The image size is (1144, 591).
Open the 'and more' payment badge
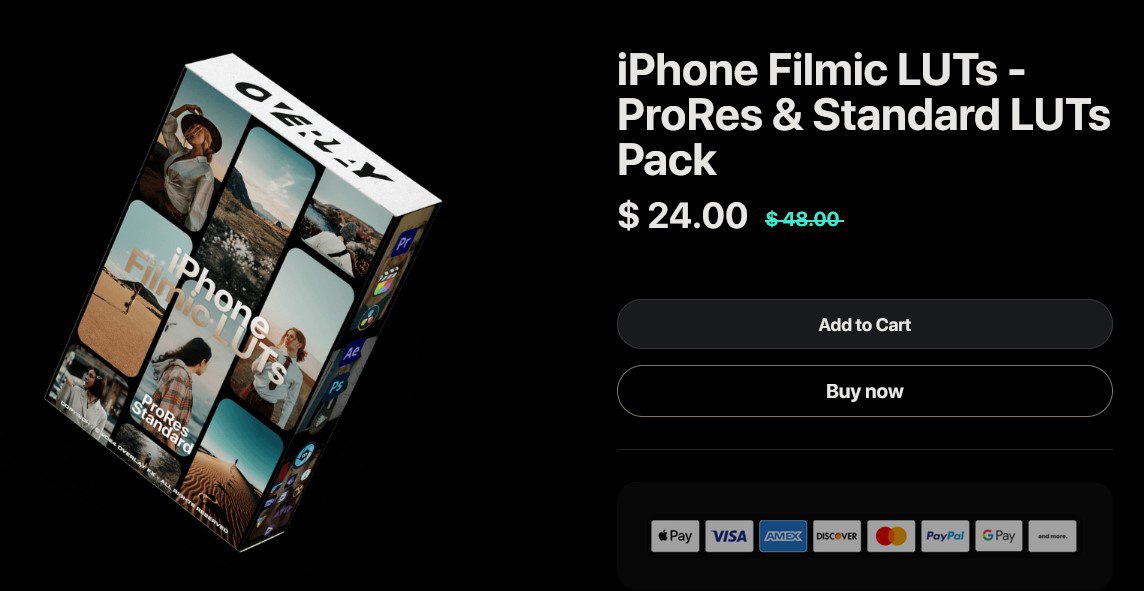point(1053,536)
